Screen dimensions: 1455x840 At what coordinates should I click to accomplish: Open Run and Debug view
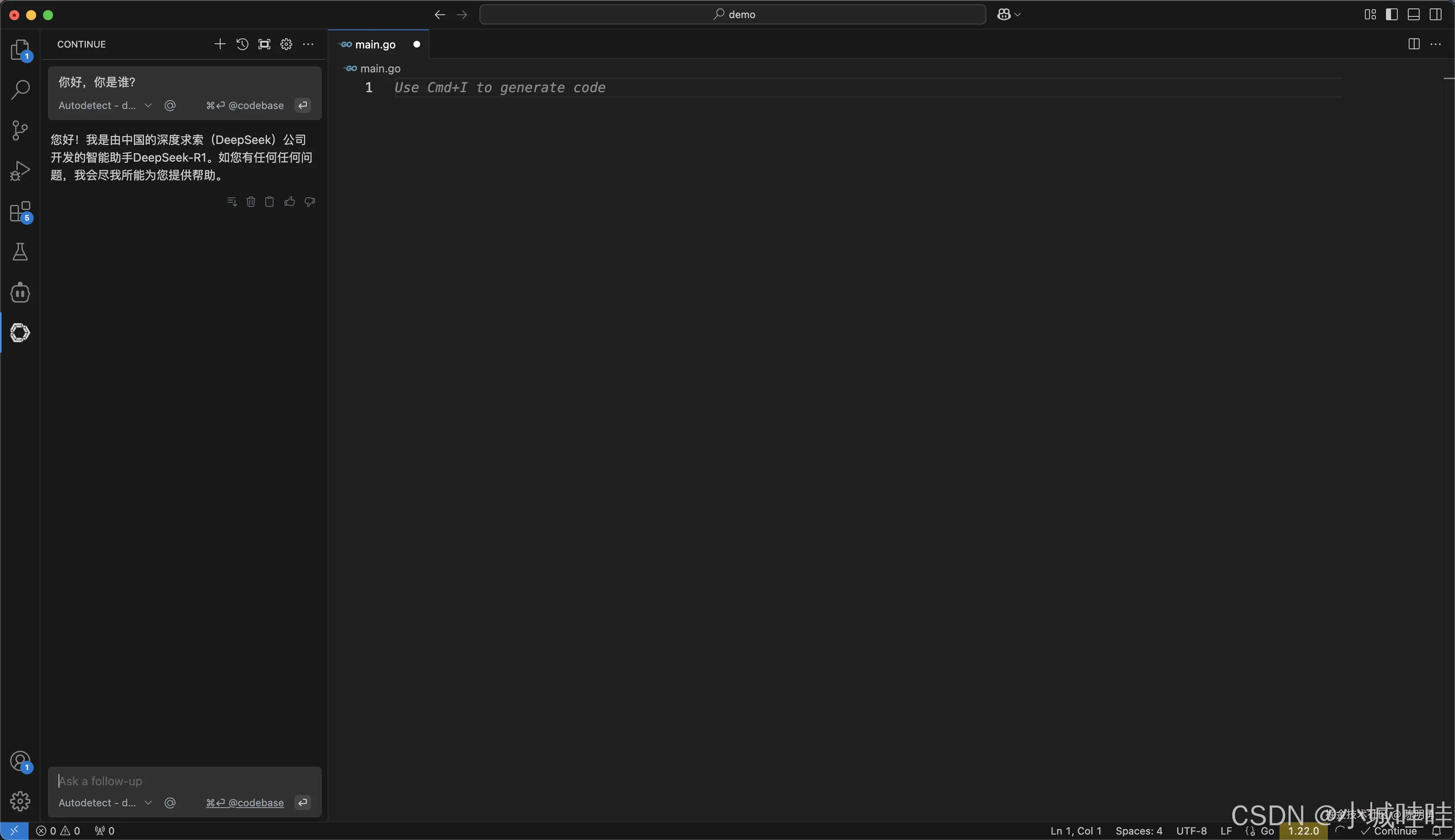click(x=20, y=171)
